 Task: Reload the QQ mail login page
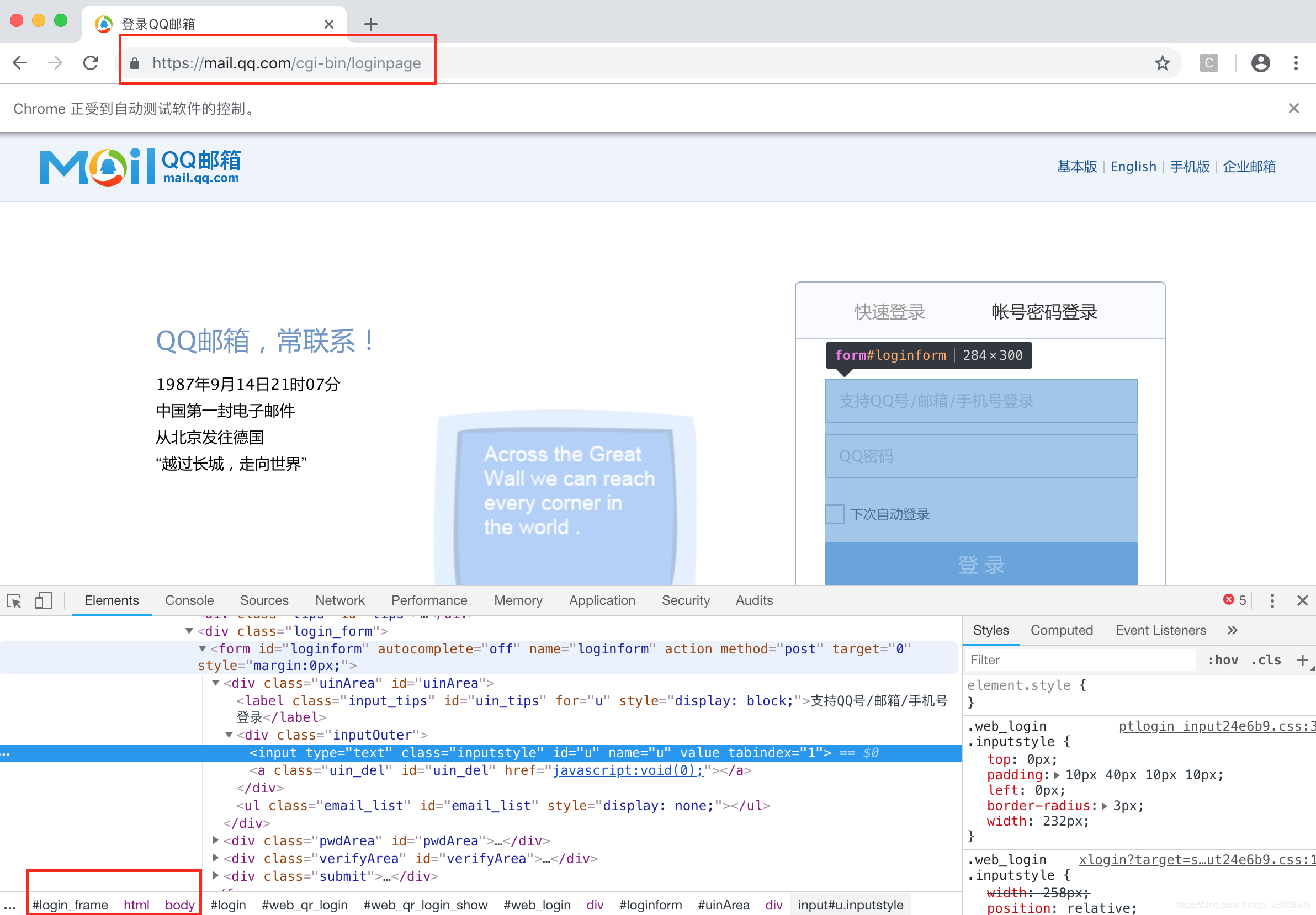(x=91, y=62)
